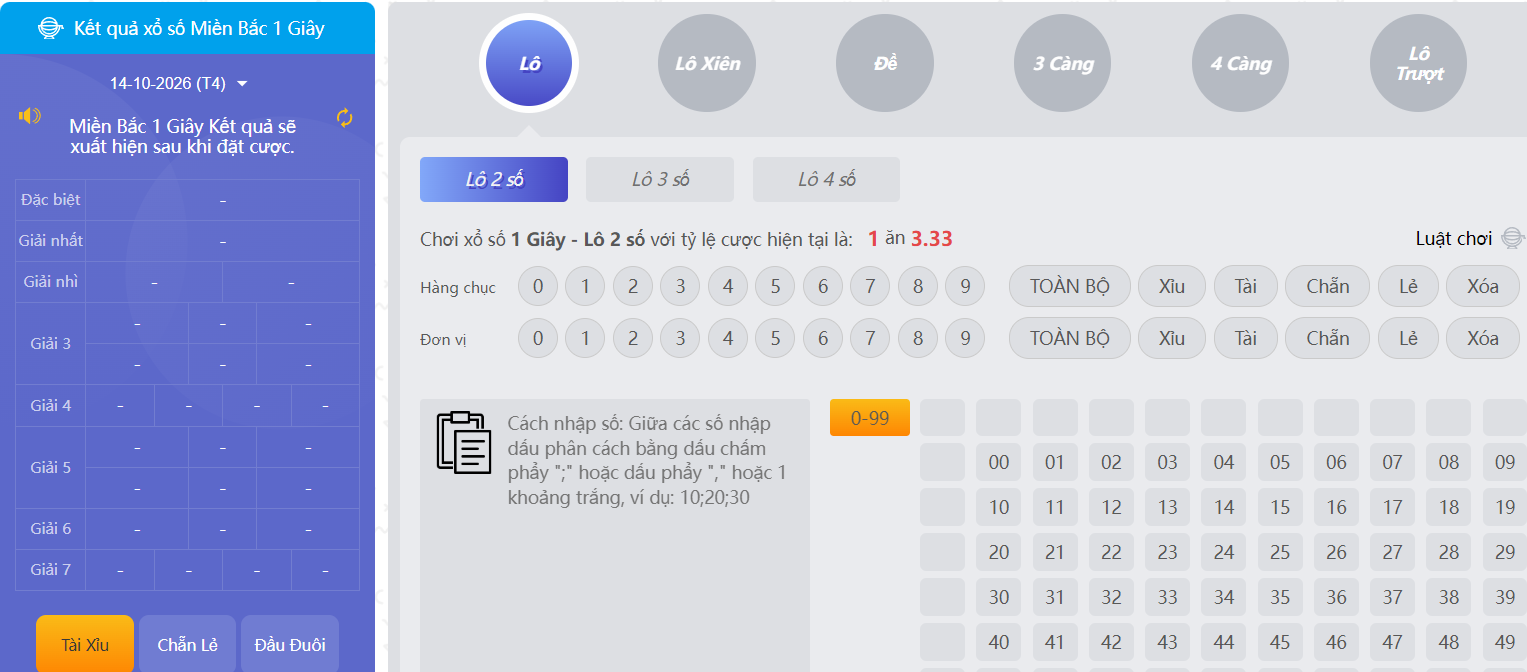
Task: Select the Lô game type
Action: point(529,64)
